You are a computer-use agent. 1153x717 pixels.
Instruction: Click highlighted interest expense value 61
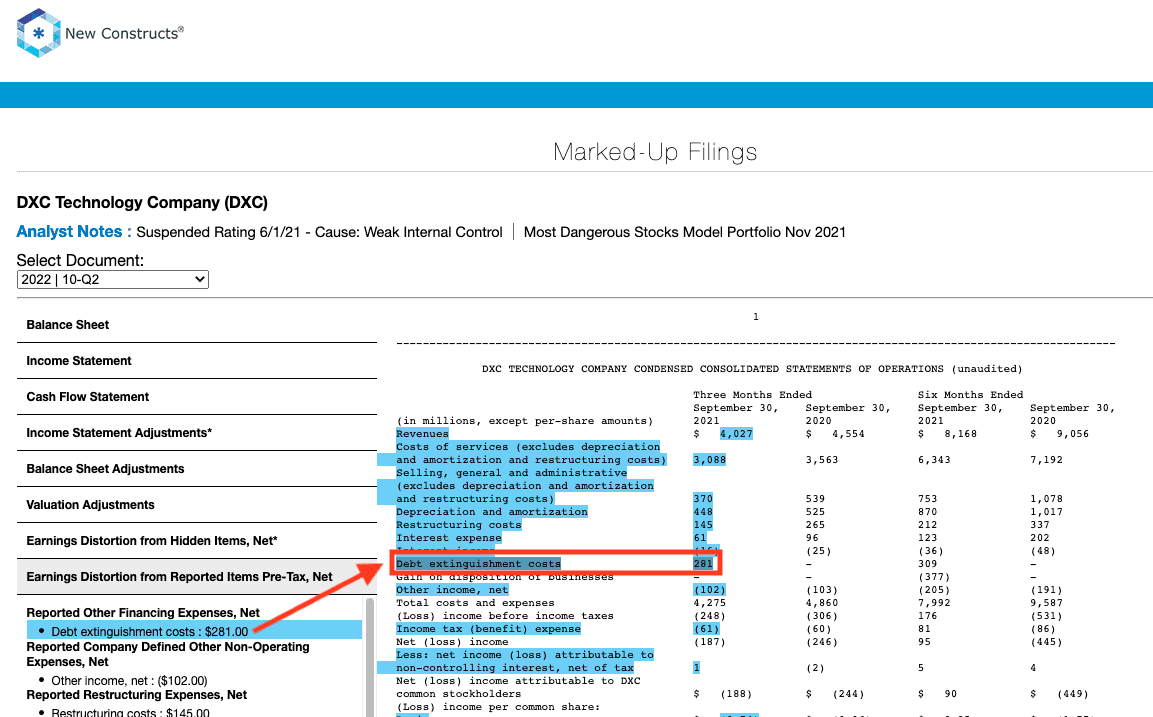(699, 538)
